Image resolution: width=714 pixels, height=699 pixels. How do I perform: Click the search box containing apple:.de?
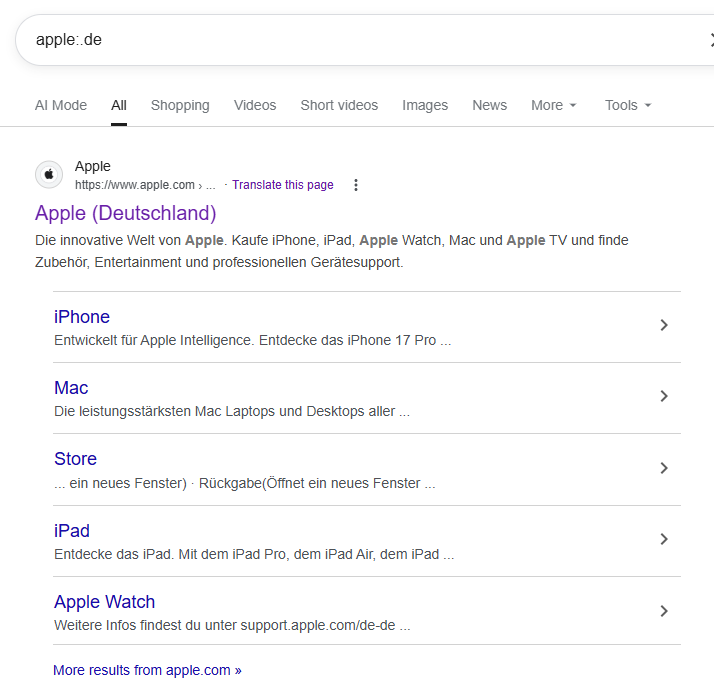click(364, 40)
